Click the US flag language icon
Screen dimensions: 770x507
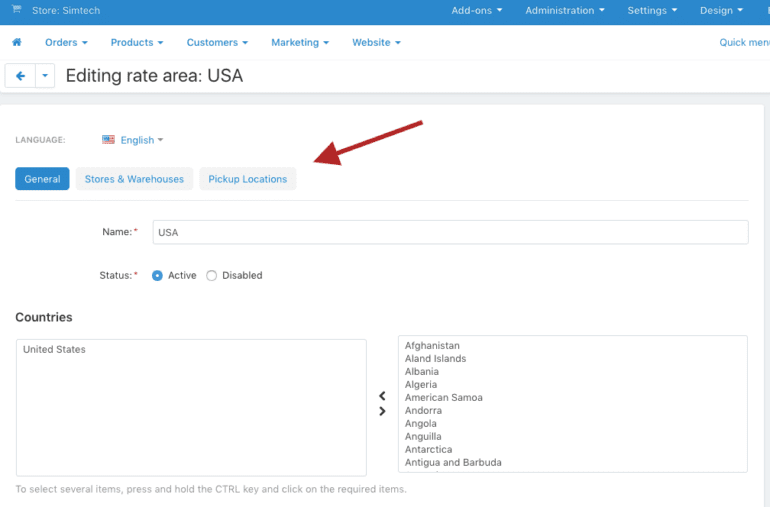click(108, 140)
